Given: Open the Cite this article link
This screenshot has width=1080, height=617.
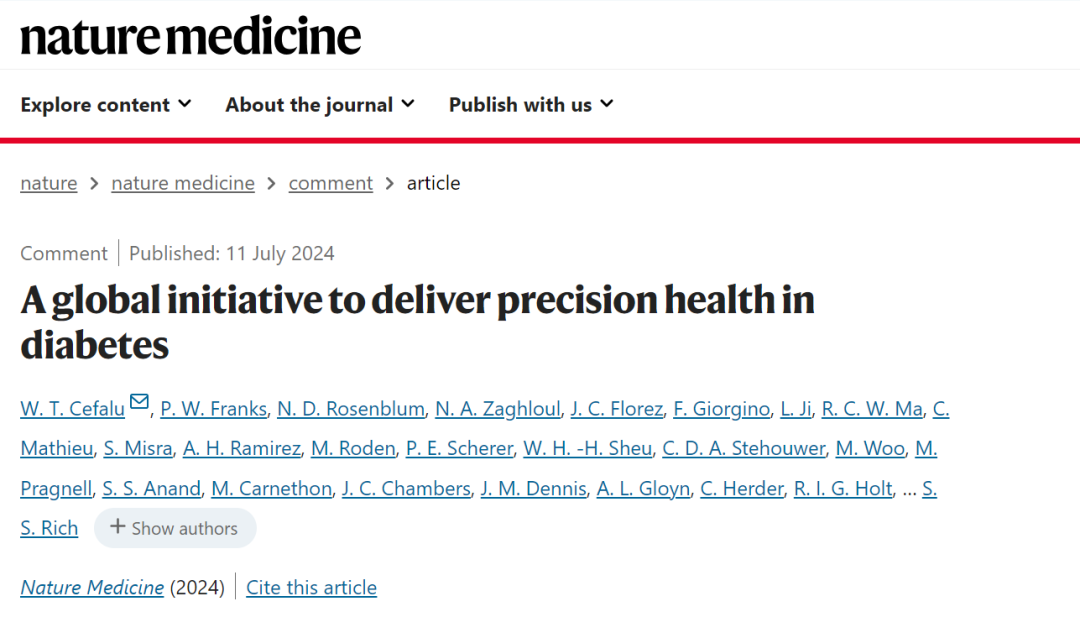Looking at the screenshot, I should [x=311, y=587].
